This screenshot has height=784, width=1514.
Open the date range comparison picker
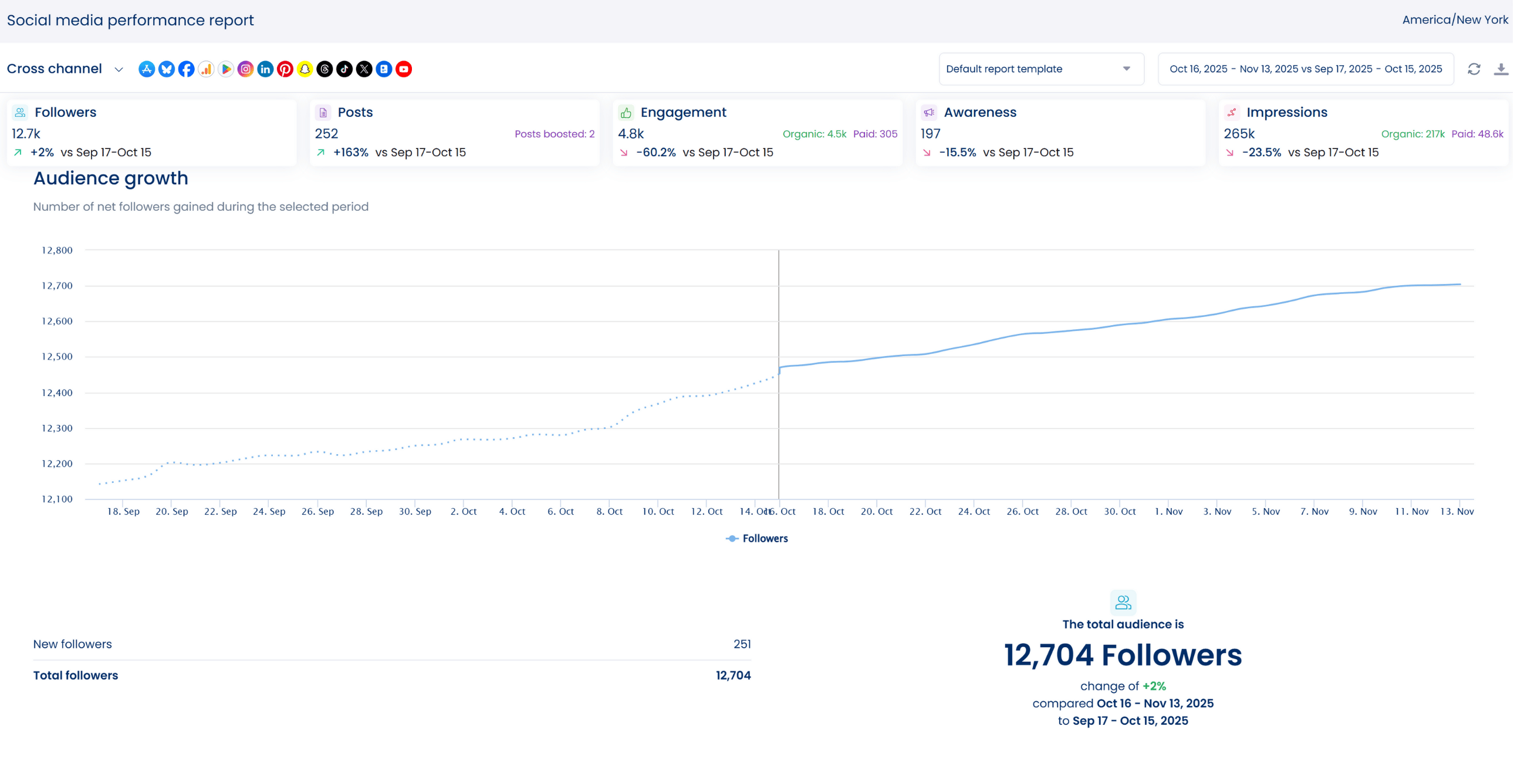1305,69
